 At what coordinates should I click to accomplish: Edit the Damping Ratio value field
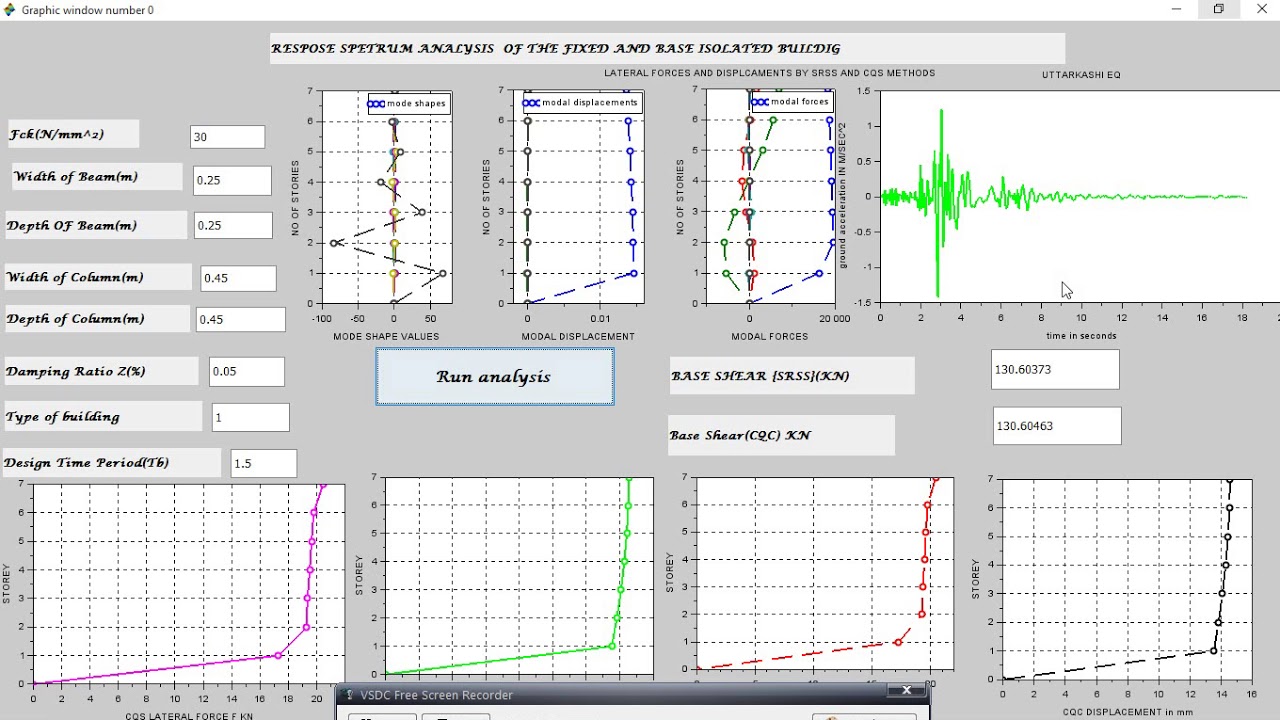(x=247, y=371)
